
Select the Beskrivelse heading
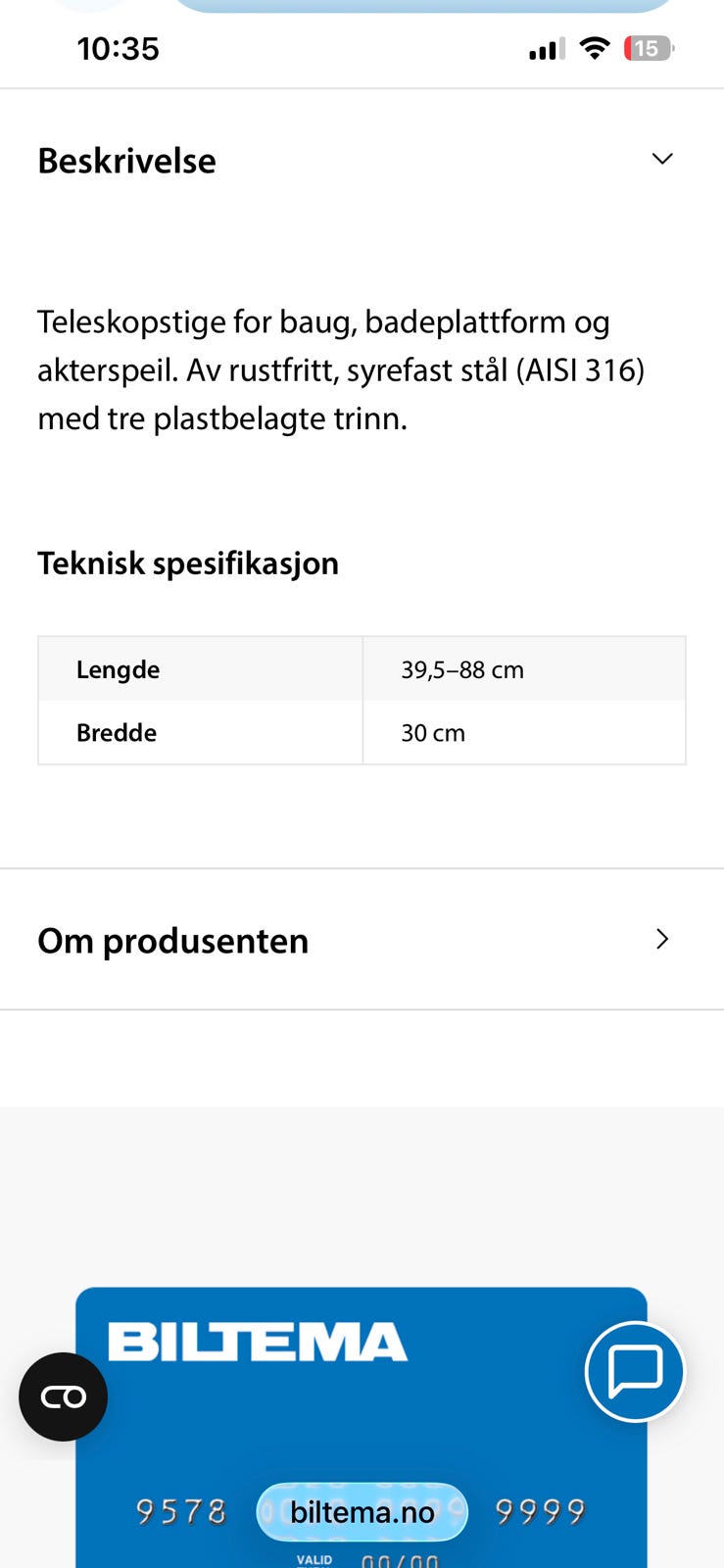pos(126,161)
